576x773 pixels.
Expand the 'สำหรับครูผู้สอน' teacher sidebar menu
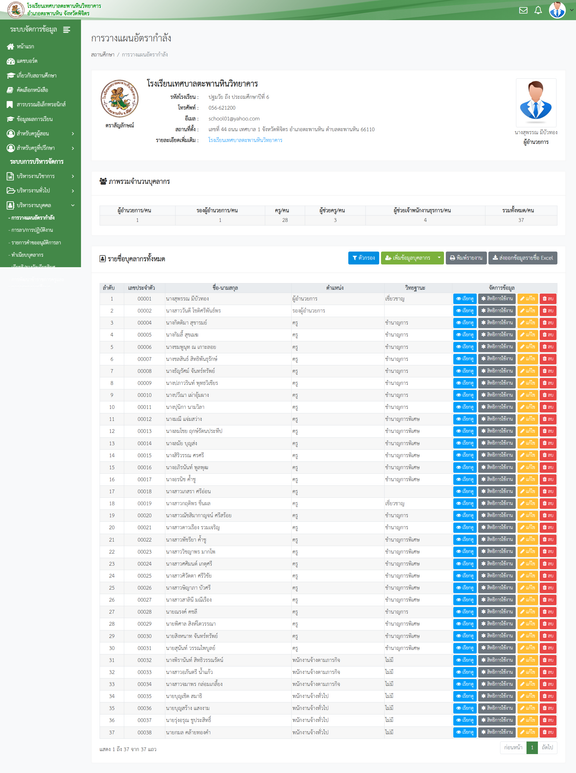pyautogui.click(x=40, y=134)
